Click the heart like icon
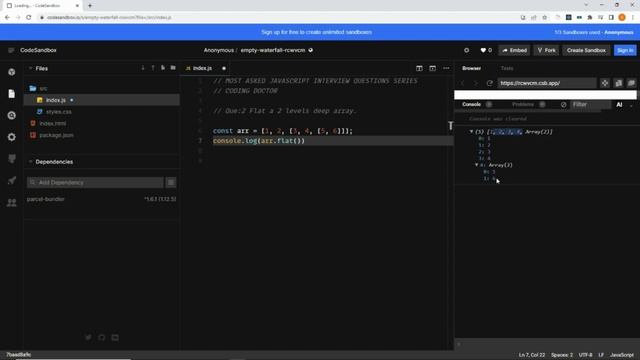Screen dimensions: 640x360 click(483, 50)
